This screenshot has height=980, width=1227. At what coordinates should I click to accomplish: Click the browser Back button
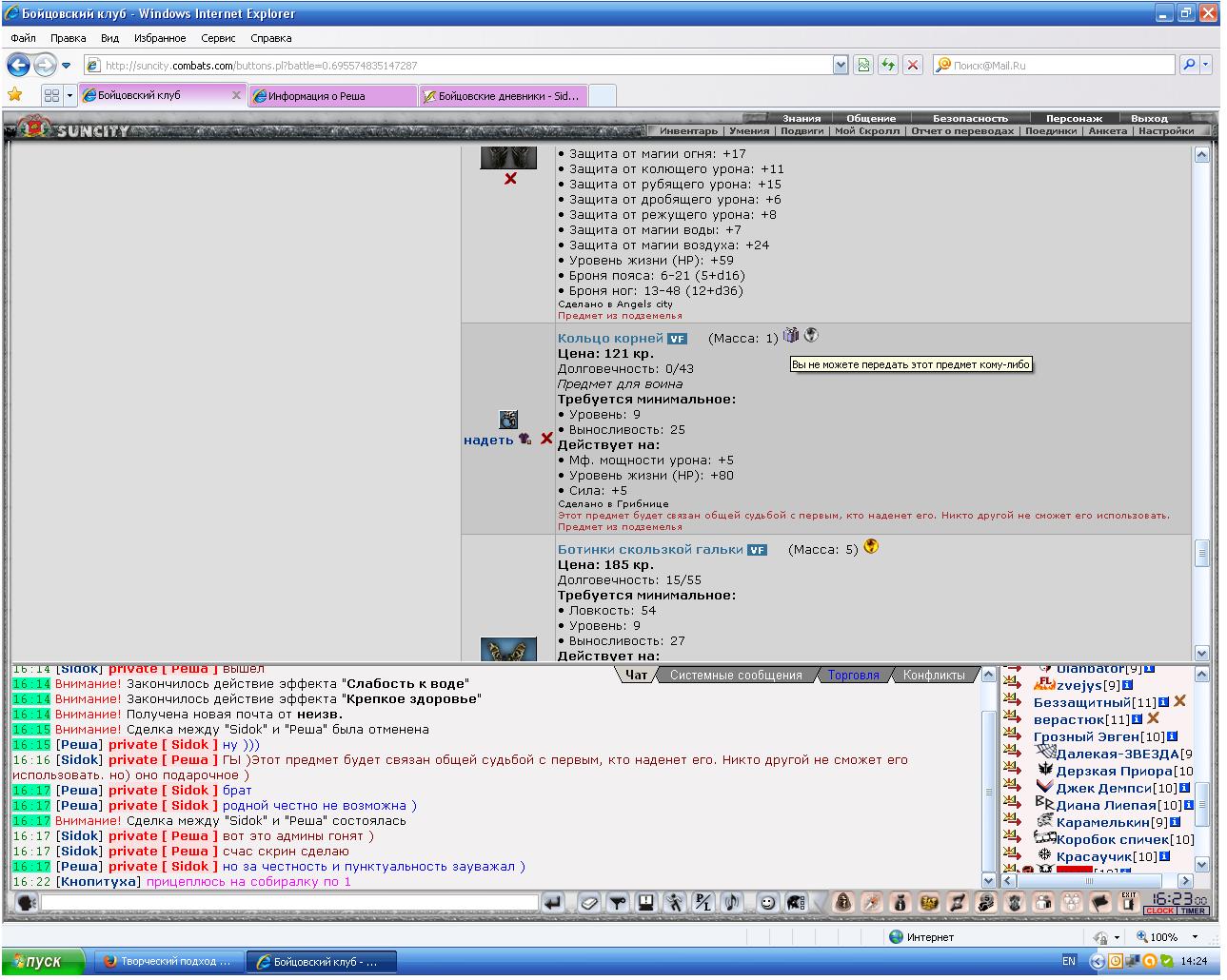[x=18, y=65]
